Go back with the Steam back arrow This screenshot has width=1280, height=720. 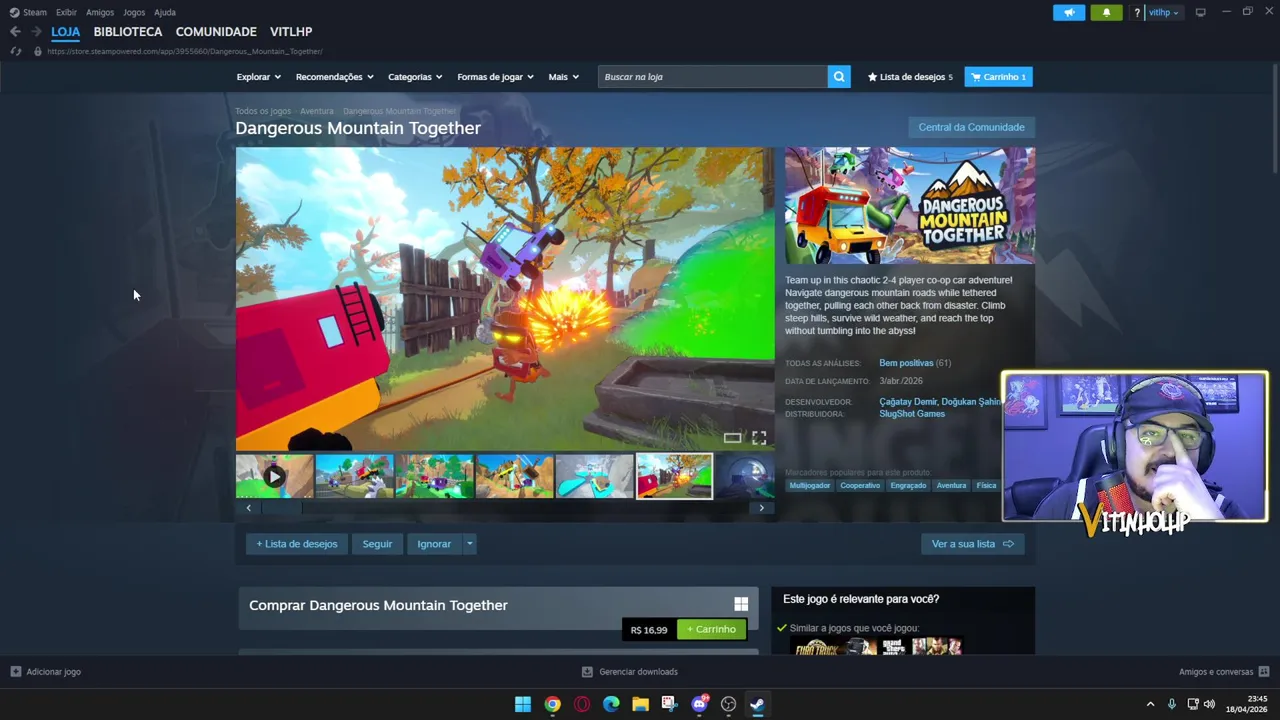pos(15,32)
